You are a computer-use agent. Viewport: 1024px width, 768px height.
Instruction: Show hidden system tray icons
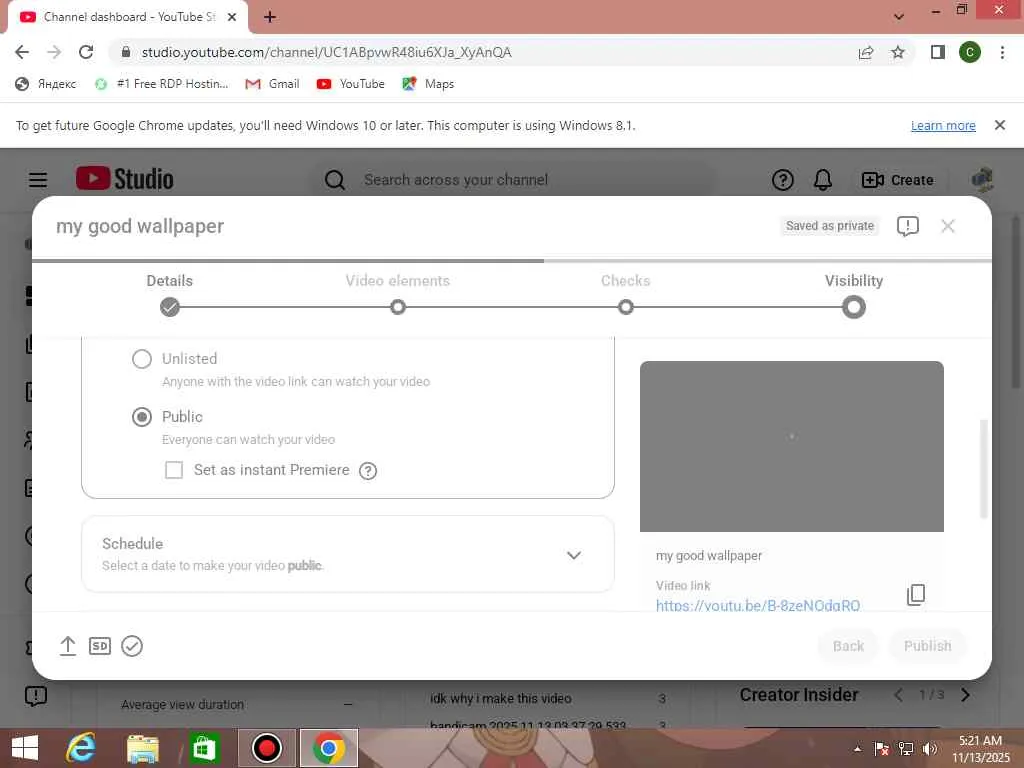pyautogui.click(x=857, y=748)
